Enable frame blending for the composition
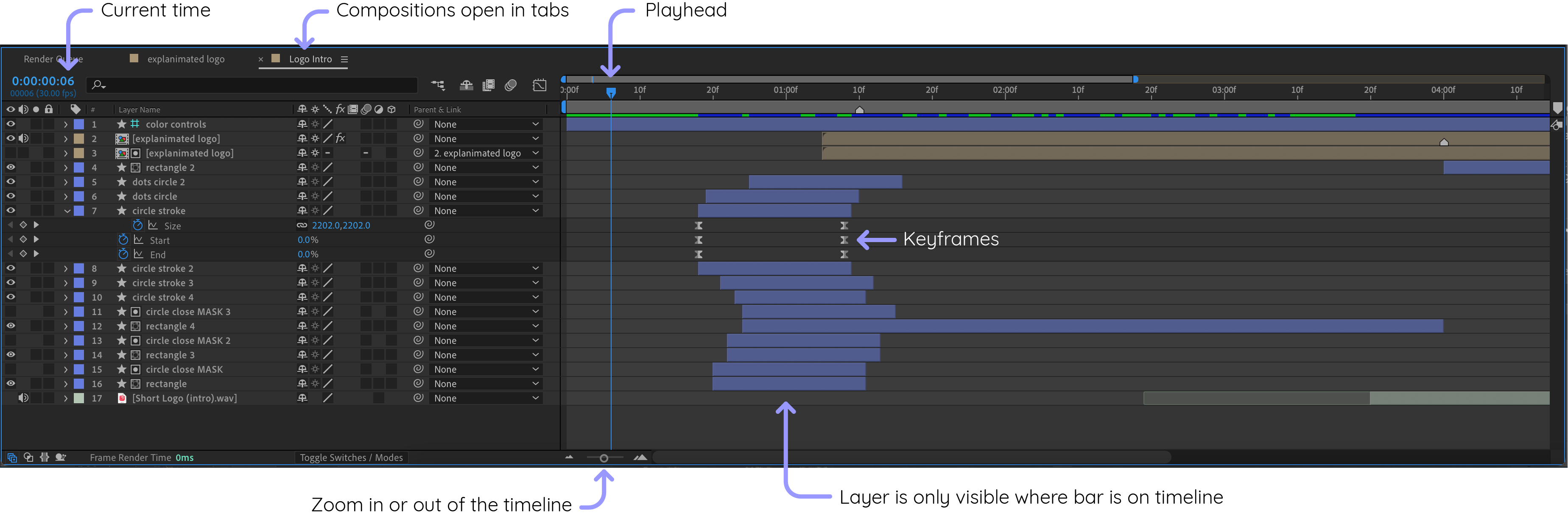 click(x=488, y=85)
